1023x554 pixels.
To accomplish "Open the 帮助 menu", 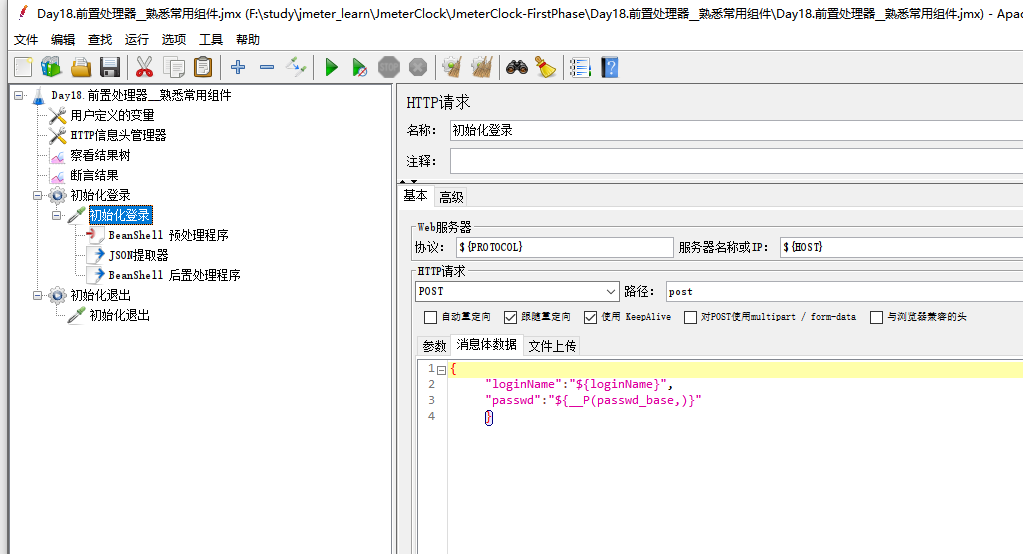I will click(x=248, y=40).
